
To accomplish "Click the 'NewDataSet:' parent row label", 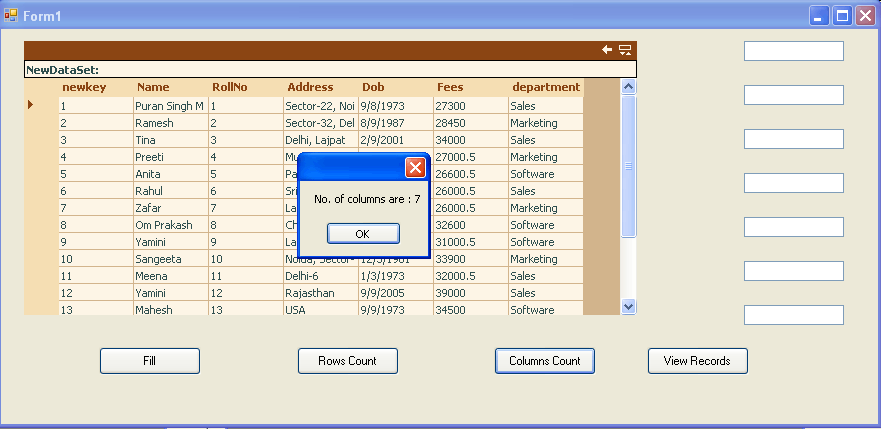I will (62, 70).
